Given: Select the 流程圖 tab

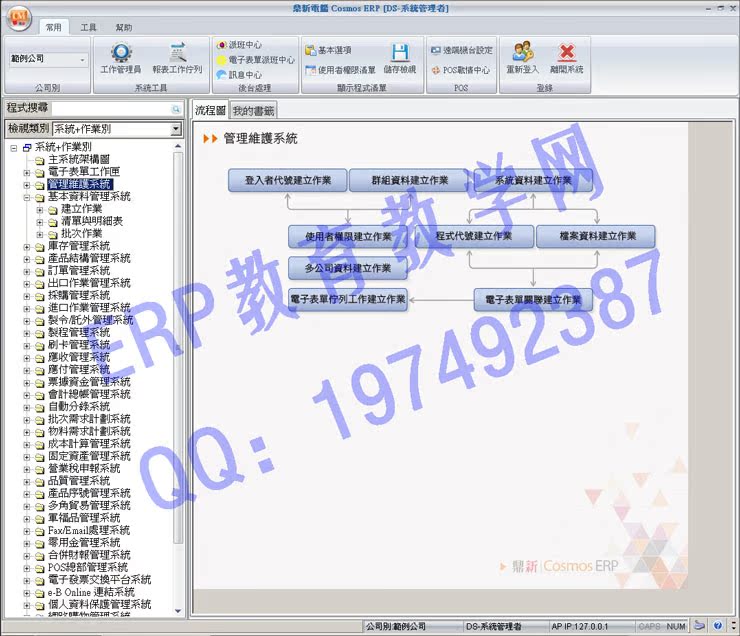Looking at the screenshot, I should click(x=210, y=110).
